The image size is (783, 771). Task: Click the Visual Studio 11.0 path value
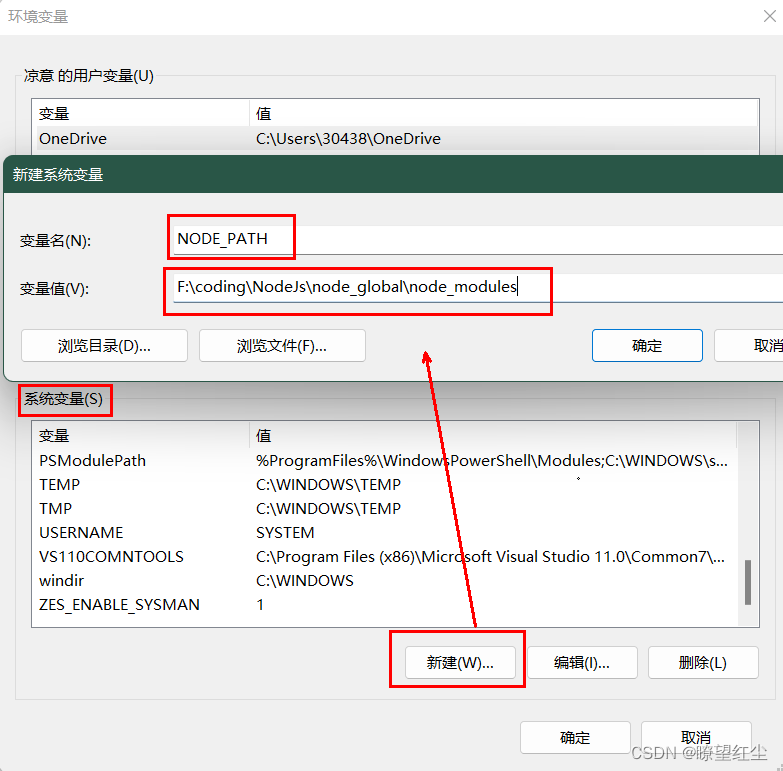(x=490, y=556)
